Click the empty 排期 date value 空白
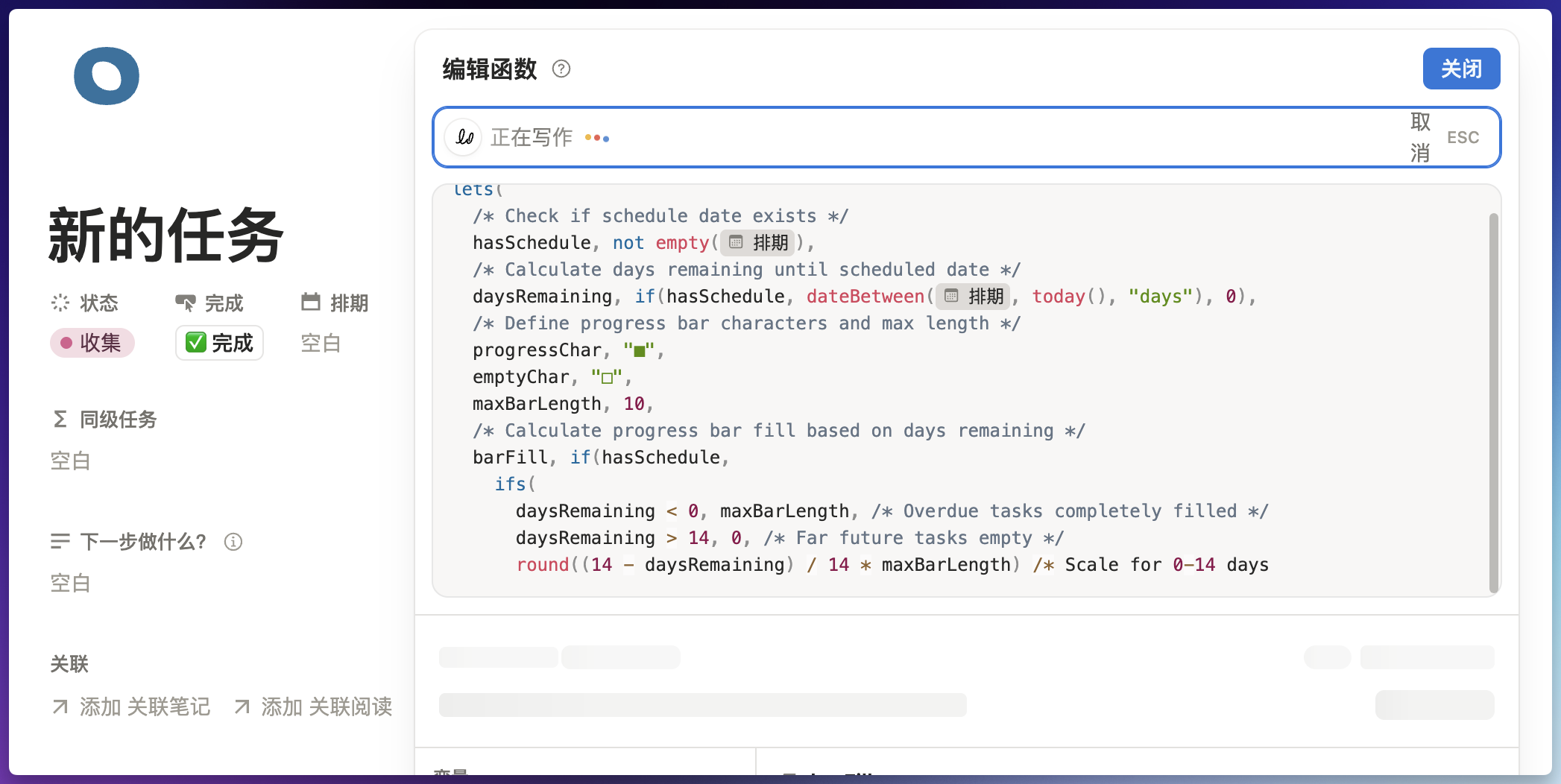Image resolution: width=1561 pixels, height=784 pixels. (x=321, y=343)
